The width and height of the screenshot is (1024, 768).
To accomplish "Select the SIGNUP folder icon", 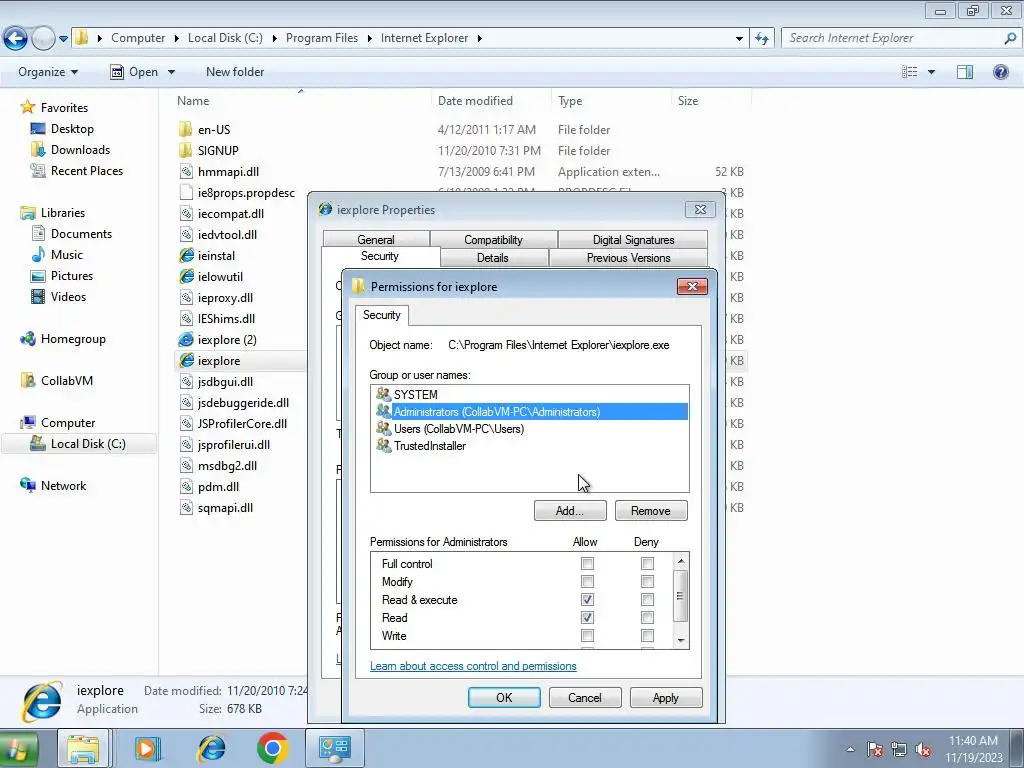I will tap(185, 150).
